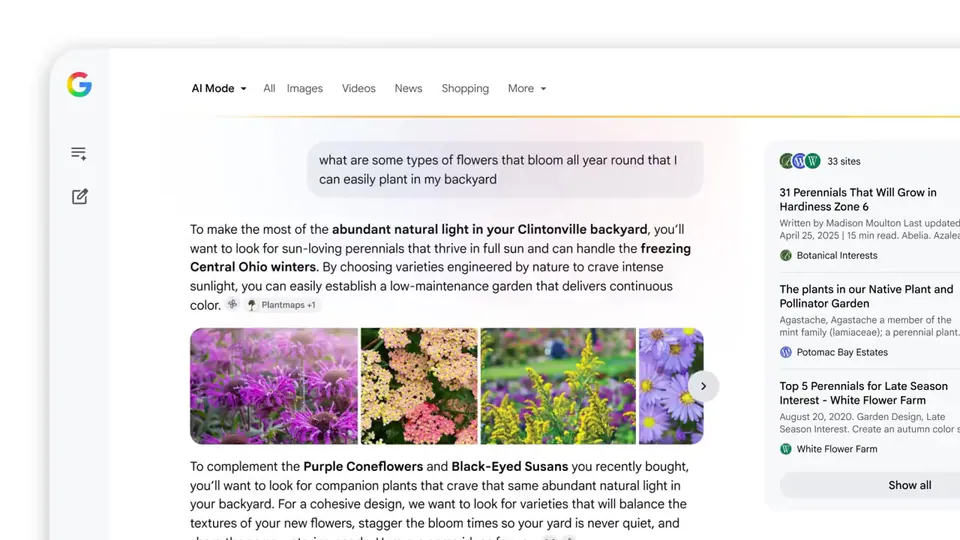Start a new chat with the compose icon
Image resolution: width=960 pixels, height=540 pixels.
pos(80,197)
